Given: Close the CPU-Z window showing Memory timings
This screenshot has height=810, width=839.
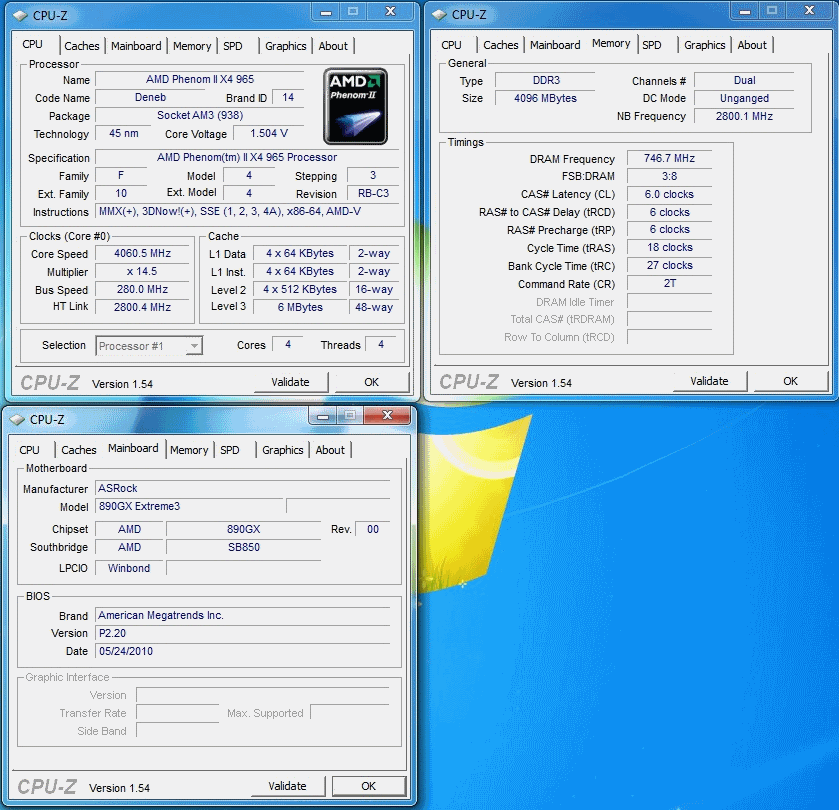Looking at the screenshot, I should (x=808, y=11).
